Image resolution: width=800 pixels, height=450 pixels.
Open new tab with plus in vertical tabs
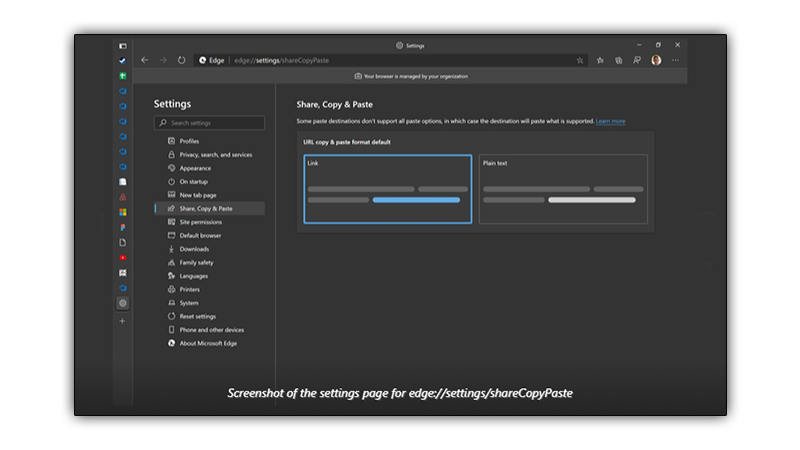pos(123,321)
